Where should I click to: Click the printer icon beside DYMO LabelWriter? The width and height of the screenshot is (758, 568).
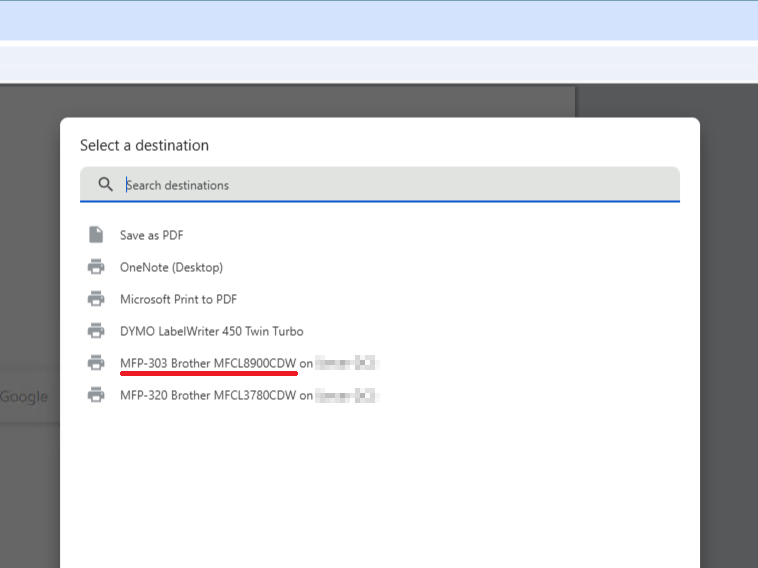96,331
